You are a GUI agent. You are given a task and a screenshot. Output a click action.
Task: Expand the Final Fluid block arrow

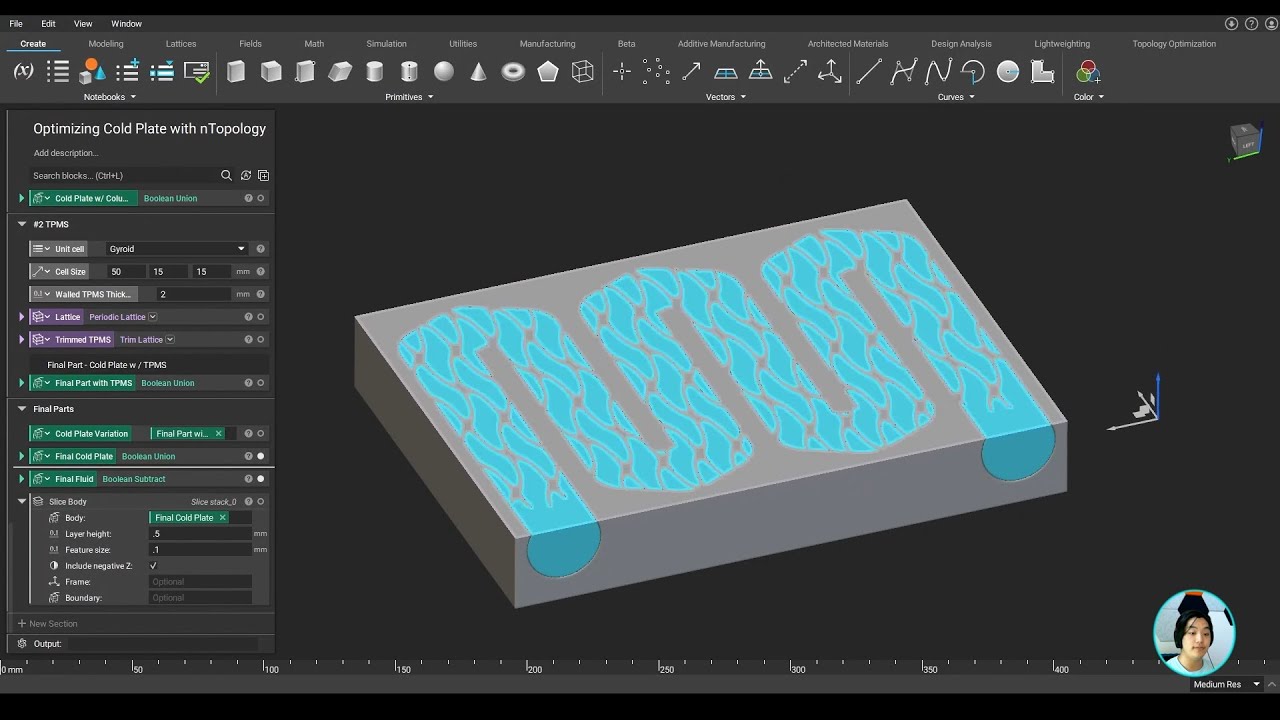[x=22, y=479]
